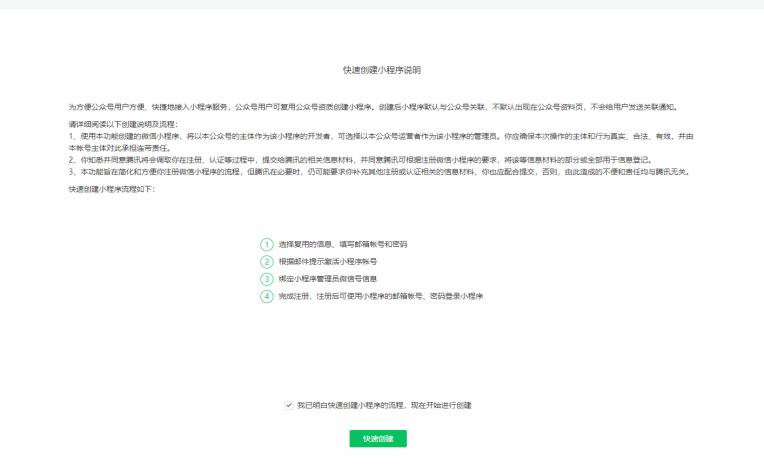Click the line 请详细阅读以下创建说明及流程

123,124
